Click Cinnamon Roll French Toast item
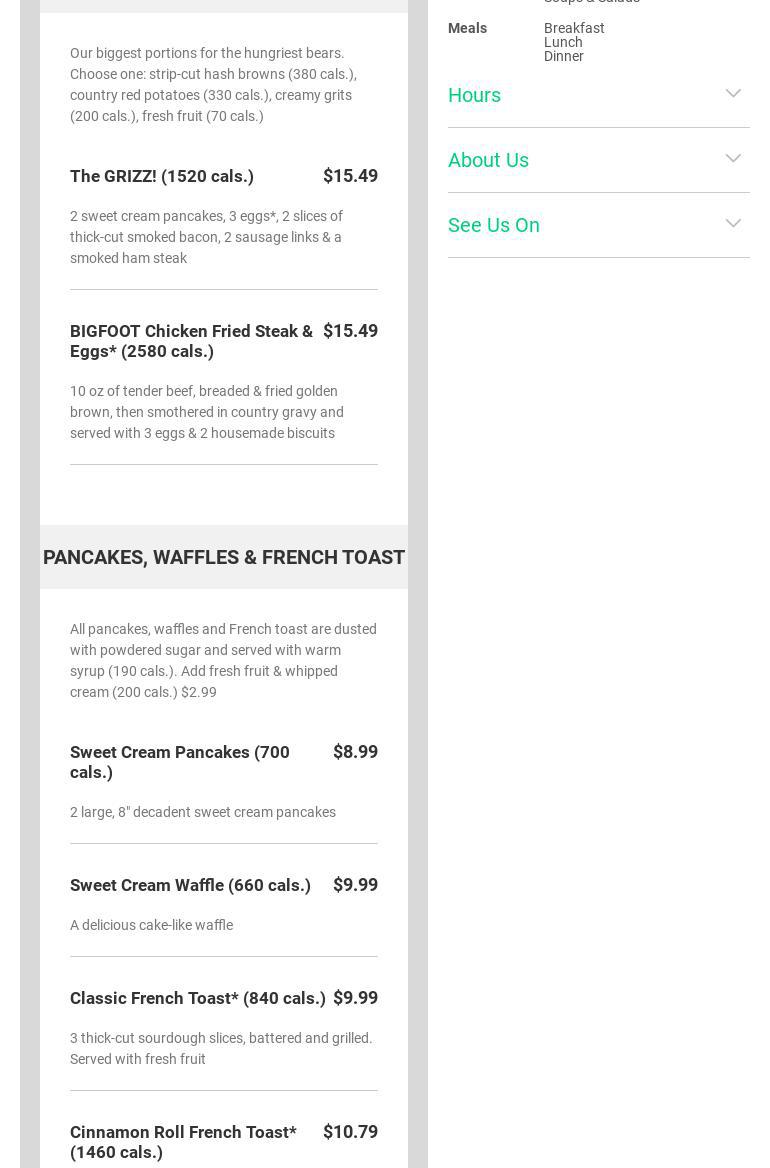The image size is (770, 1168). (183, 1142)
